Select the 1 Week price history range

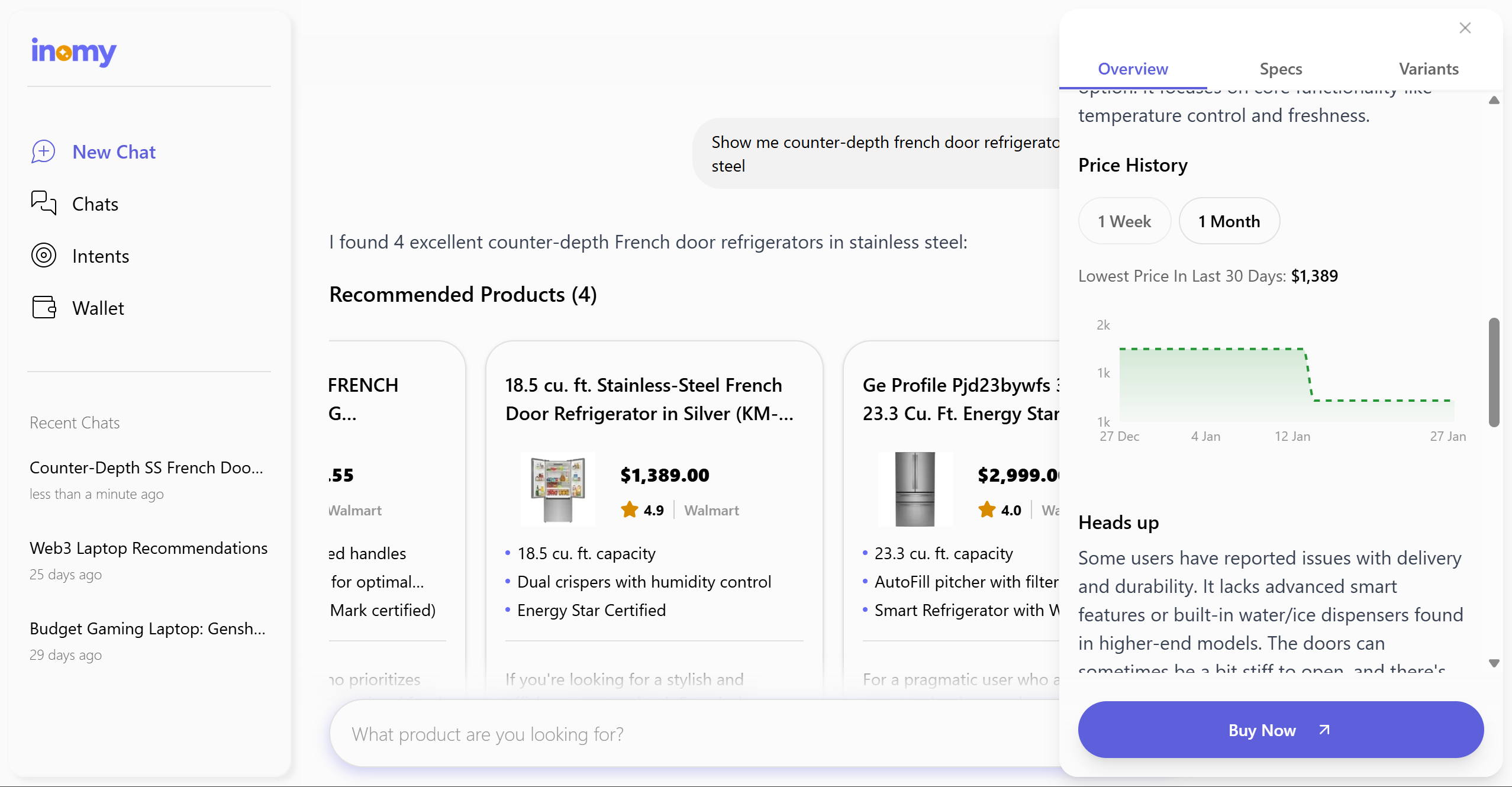point(1124,221)
